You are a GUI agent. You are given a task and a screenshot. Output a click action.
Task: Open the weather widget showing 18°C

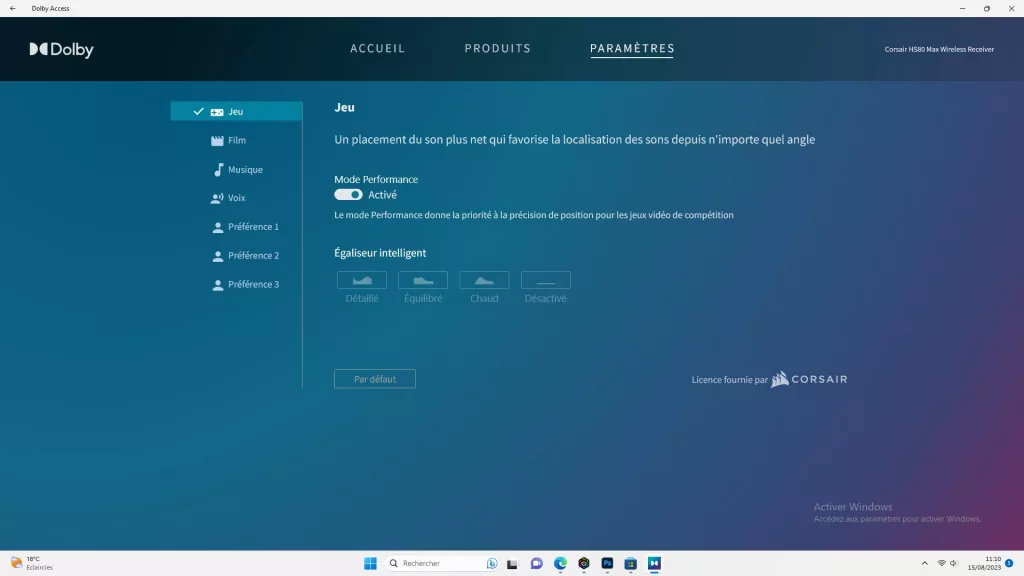click(31, 563)
